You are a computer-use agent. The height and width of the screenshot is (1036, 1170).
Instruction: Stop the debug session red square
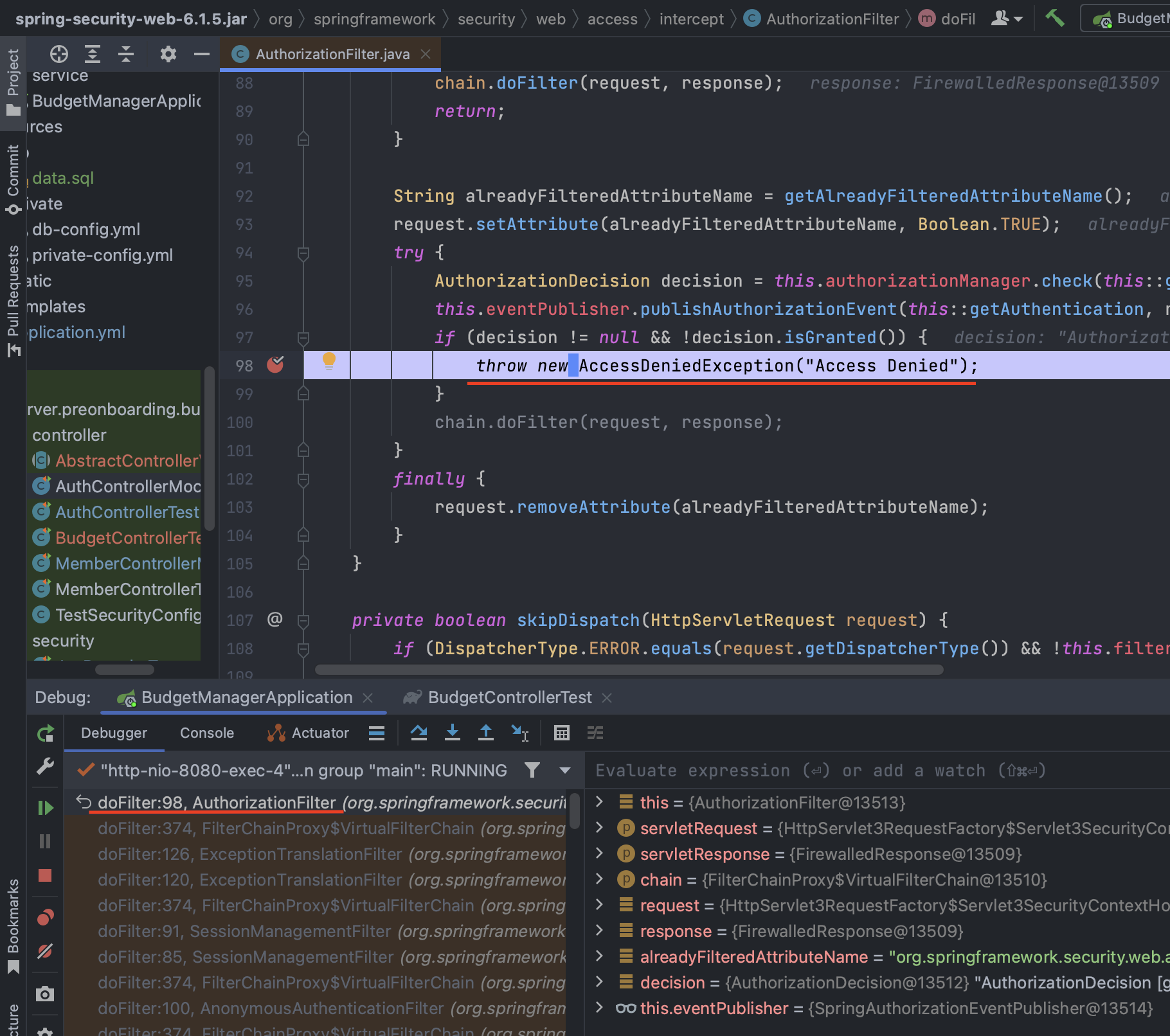(45, 875)
